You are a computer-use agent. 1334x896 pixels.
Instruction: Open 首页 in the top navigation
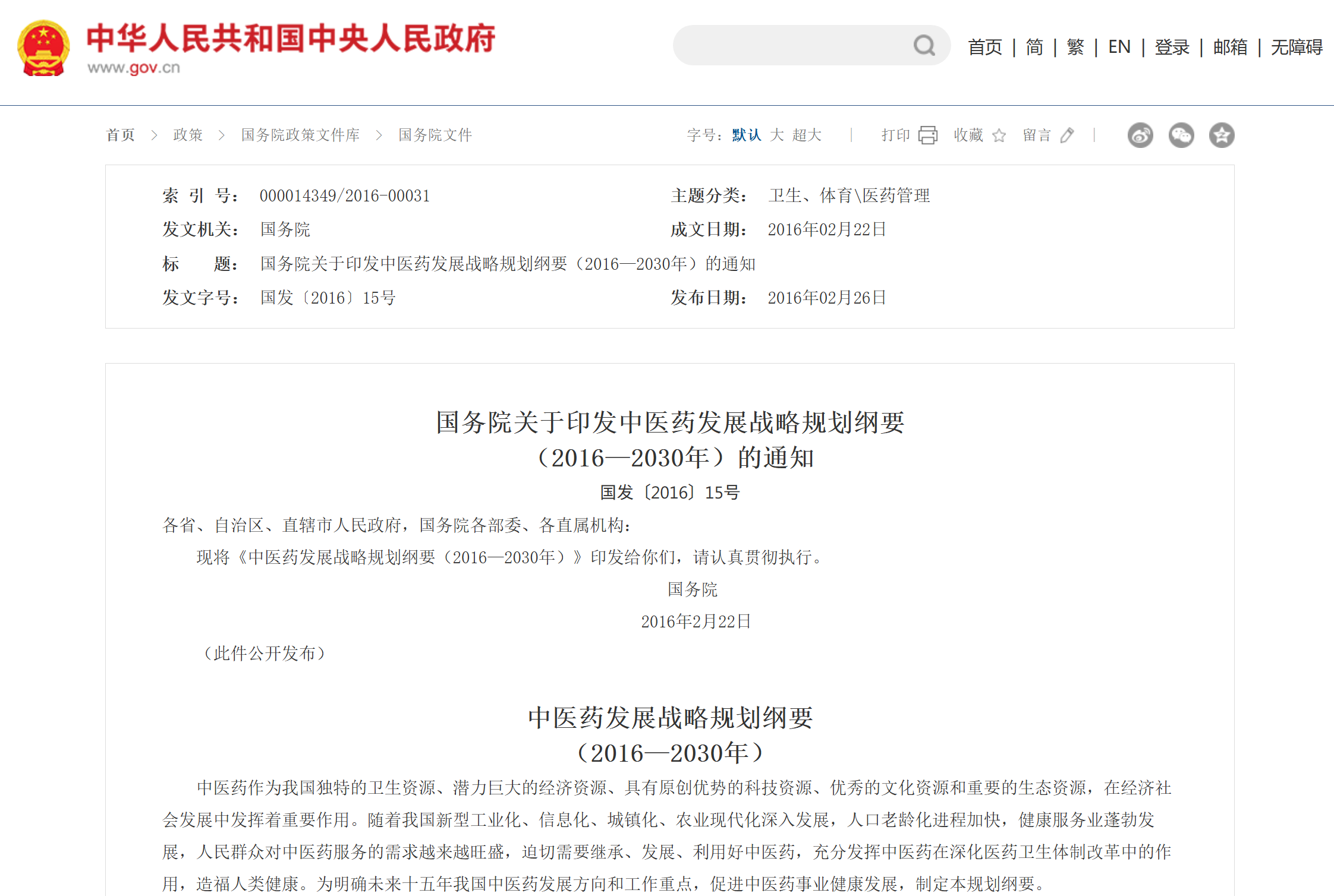(x=985, y=47)
